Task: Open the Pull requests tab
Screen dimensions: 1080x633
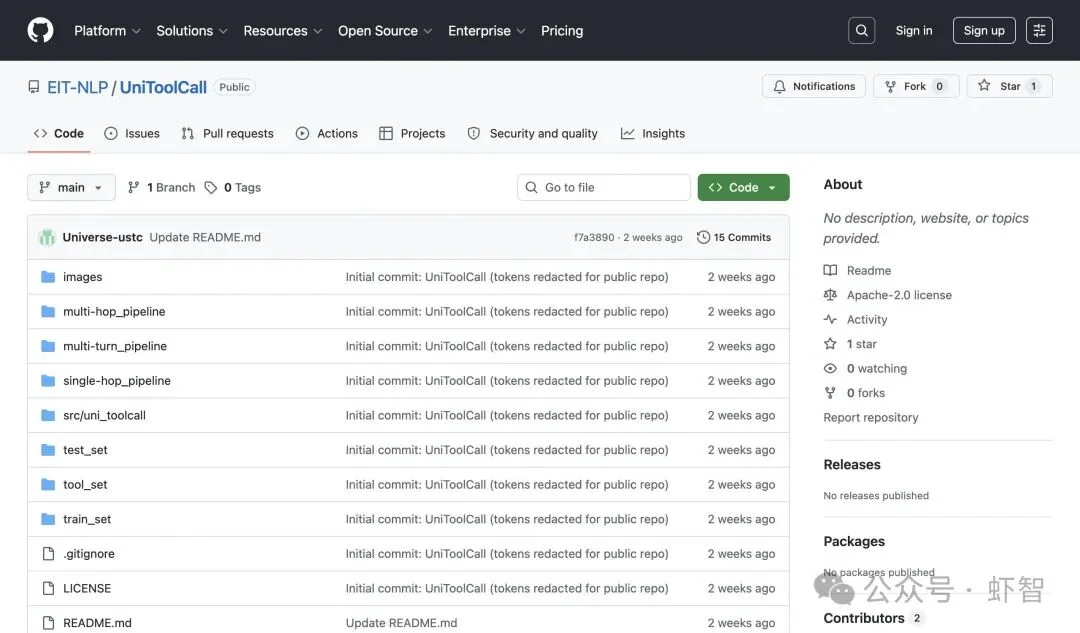Action: tap(227, 134)
